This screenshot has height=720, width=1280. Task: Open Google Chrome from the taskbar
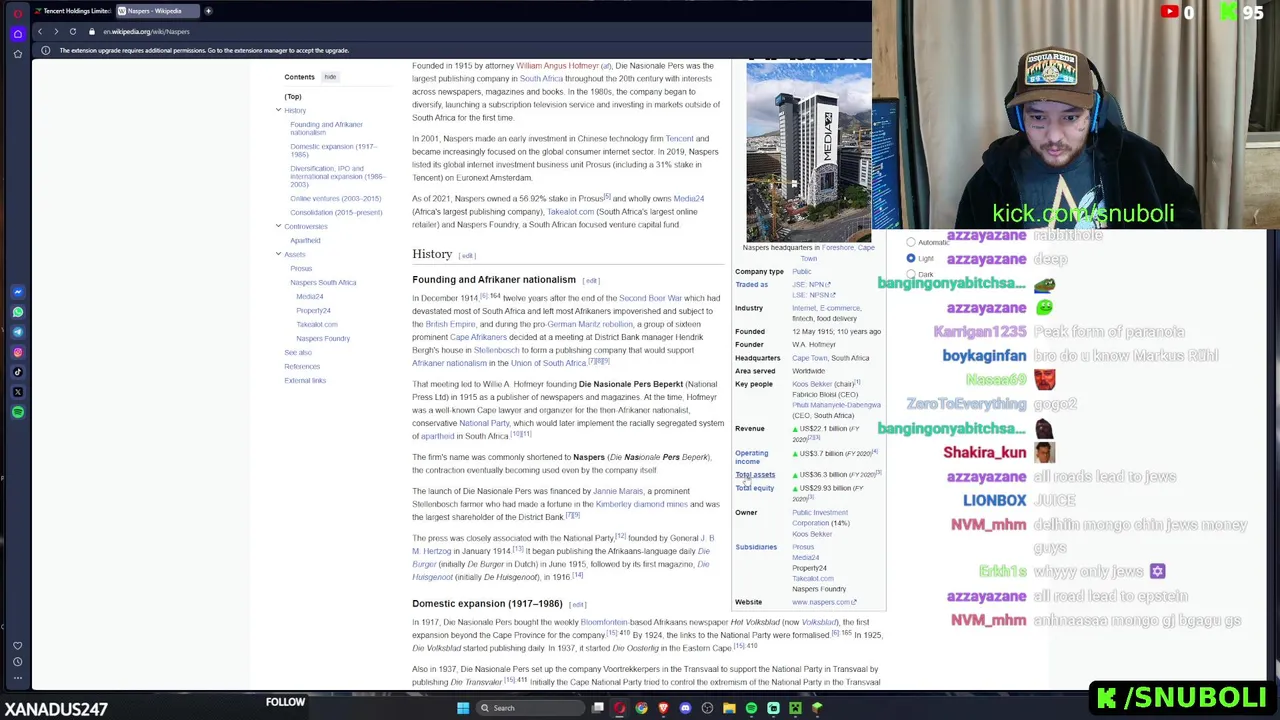pos(642,708)
